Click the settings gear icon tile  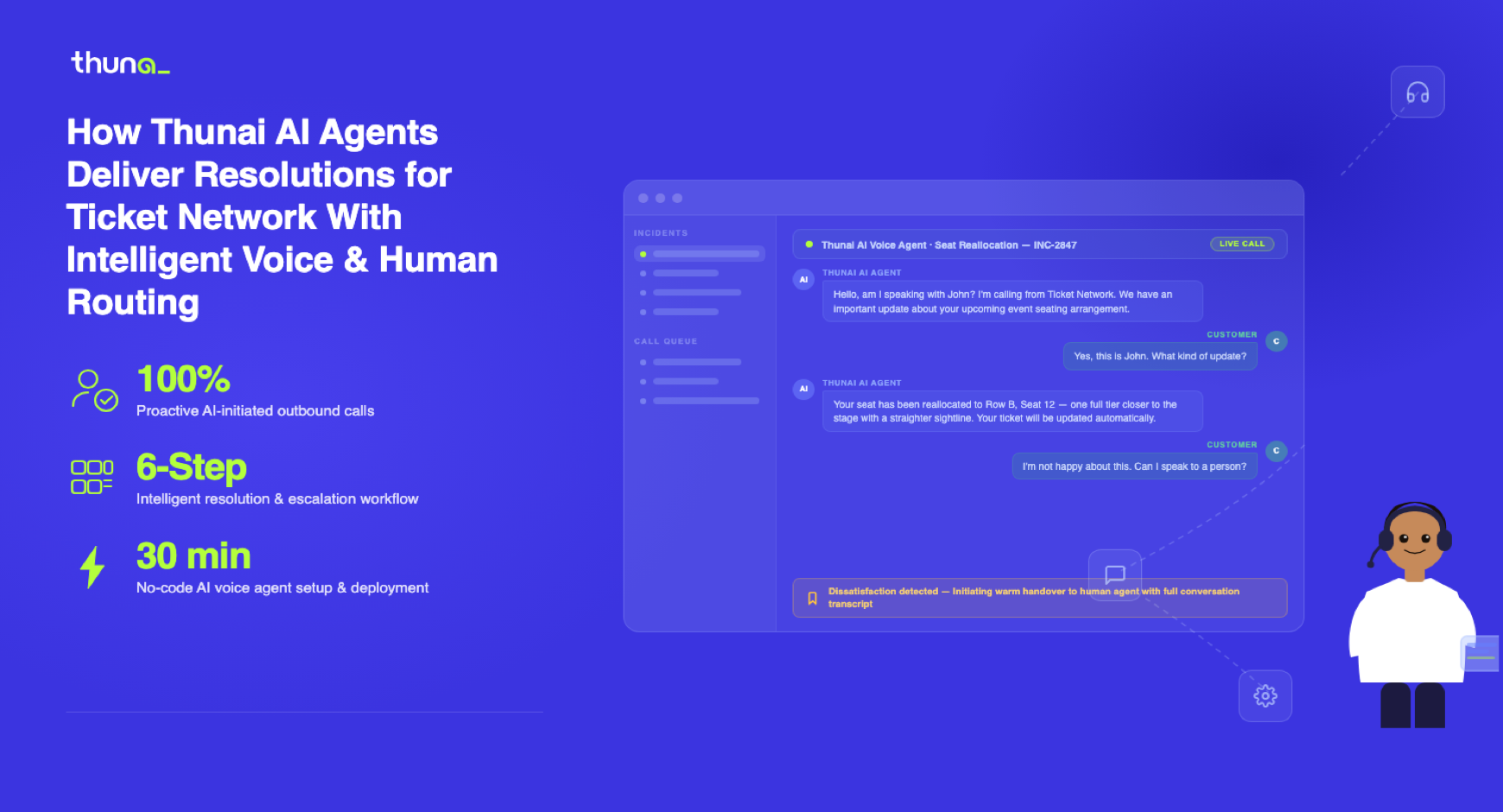pos(1265,696)
